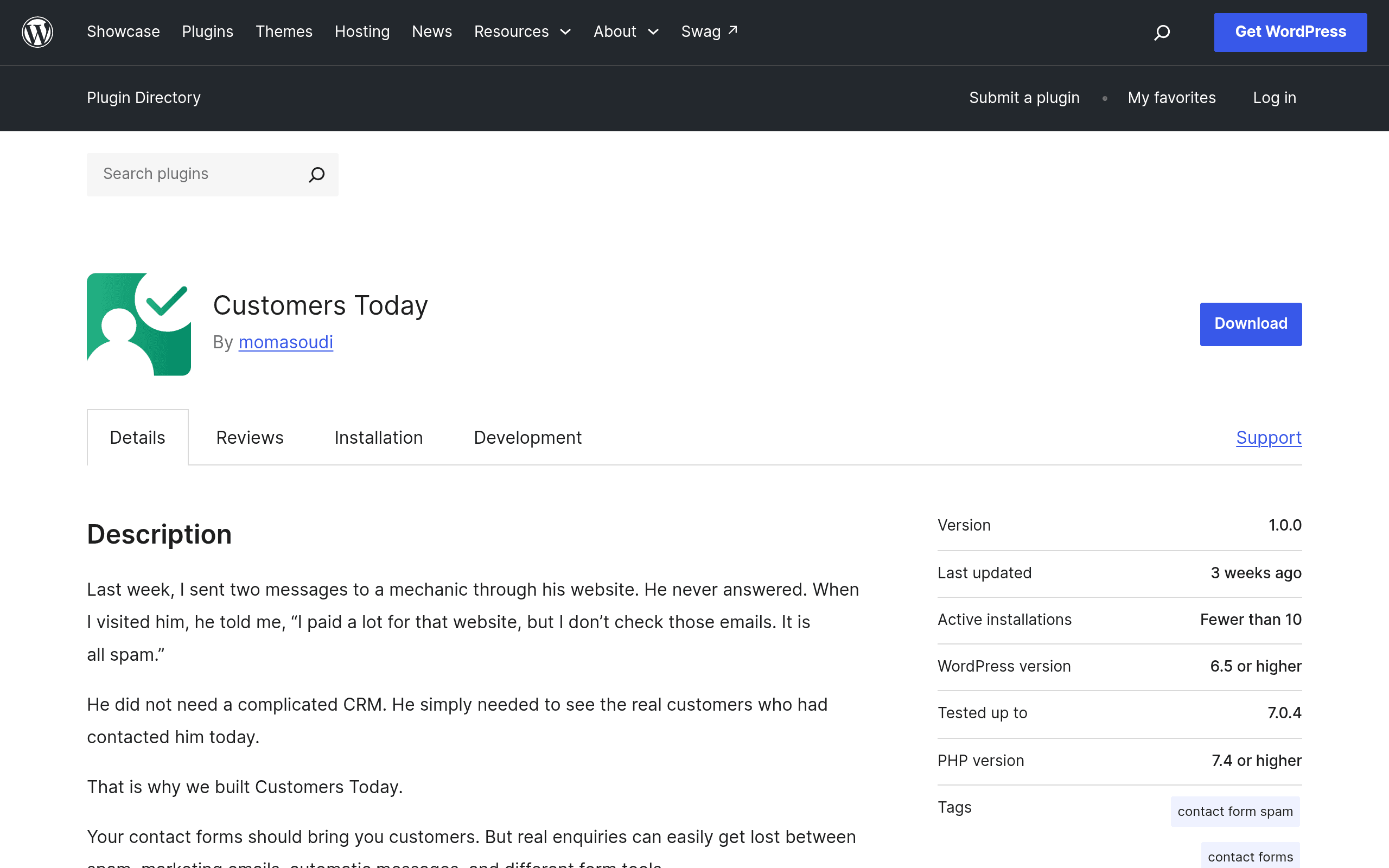Click 'That is why we built Customers Today.' text

(x=245, y=787)
